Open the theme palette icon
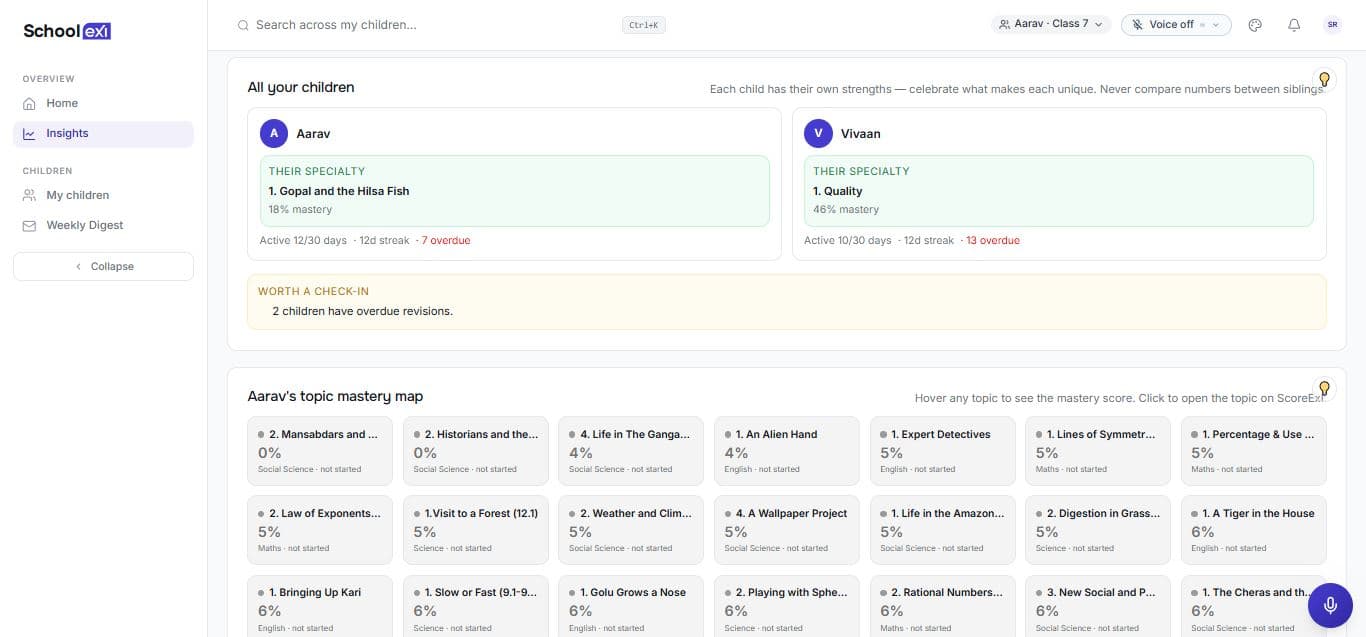1366x637 pixels. 1256,25
